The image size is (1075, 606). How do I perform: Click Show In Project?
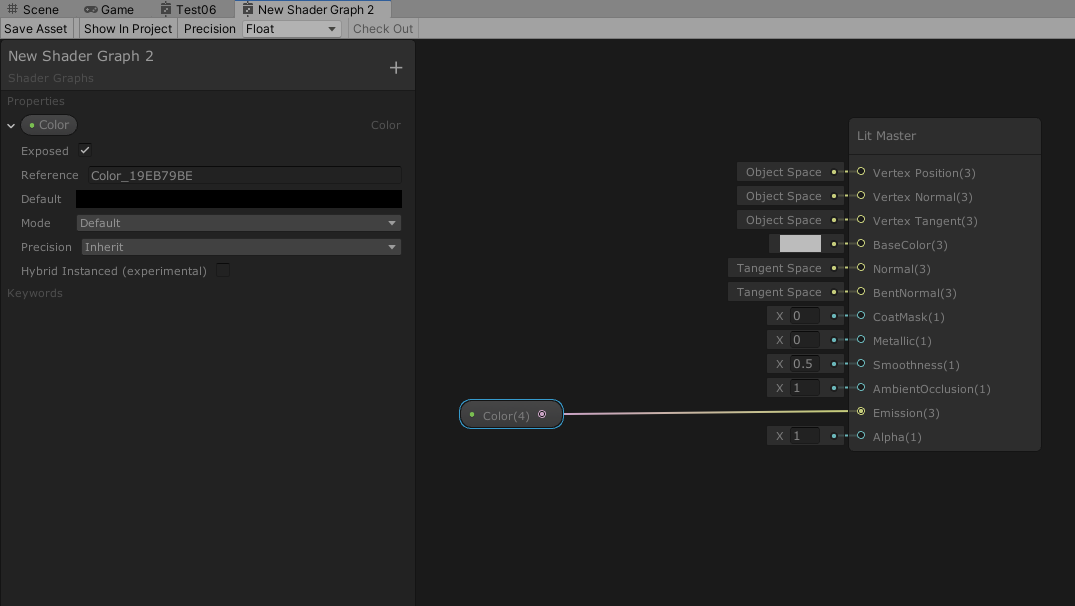[x=127, y=28]
